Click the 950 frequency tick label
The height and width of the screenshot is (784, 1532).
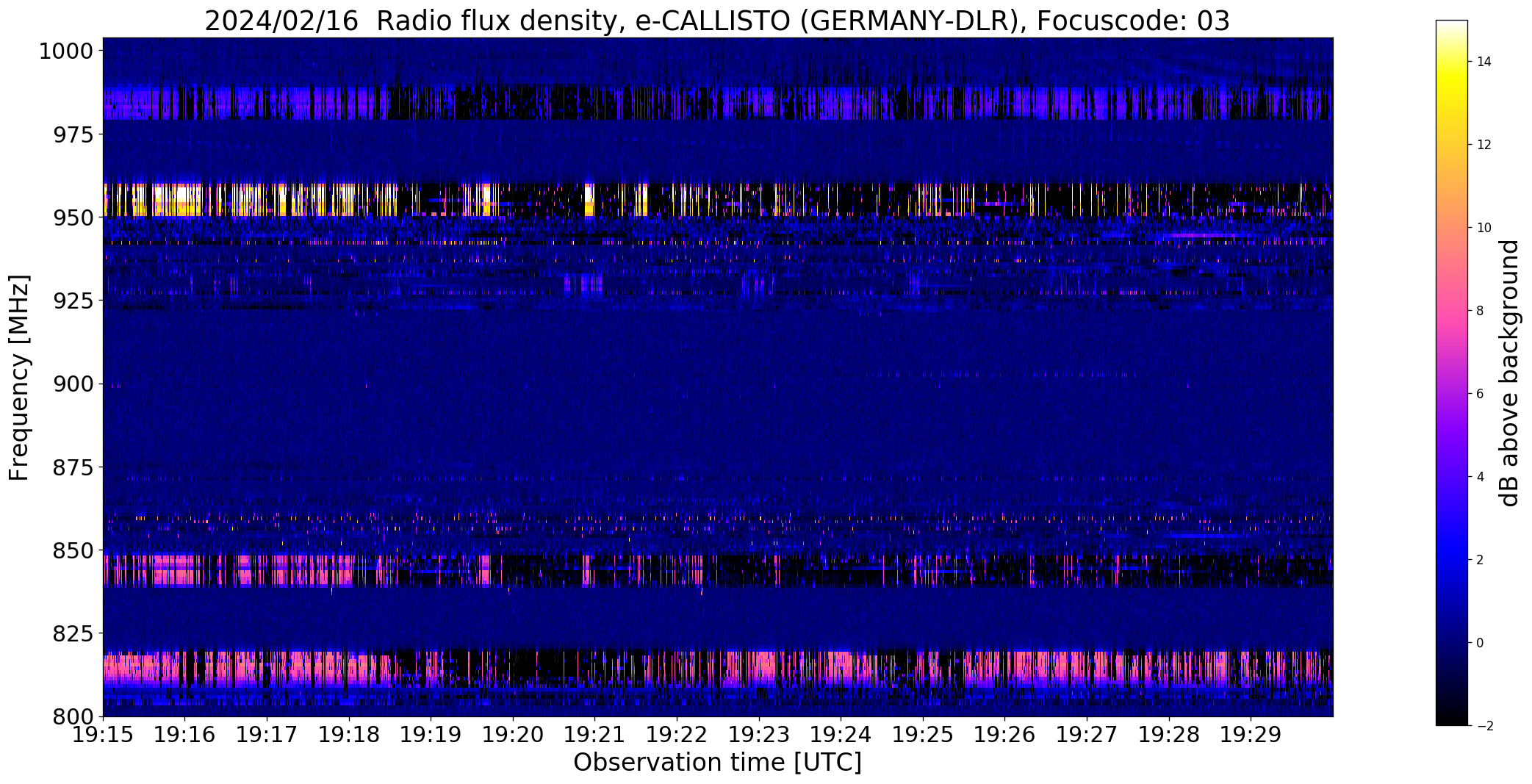tap(73, 217)
